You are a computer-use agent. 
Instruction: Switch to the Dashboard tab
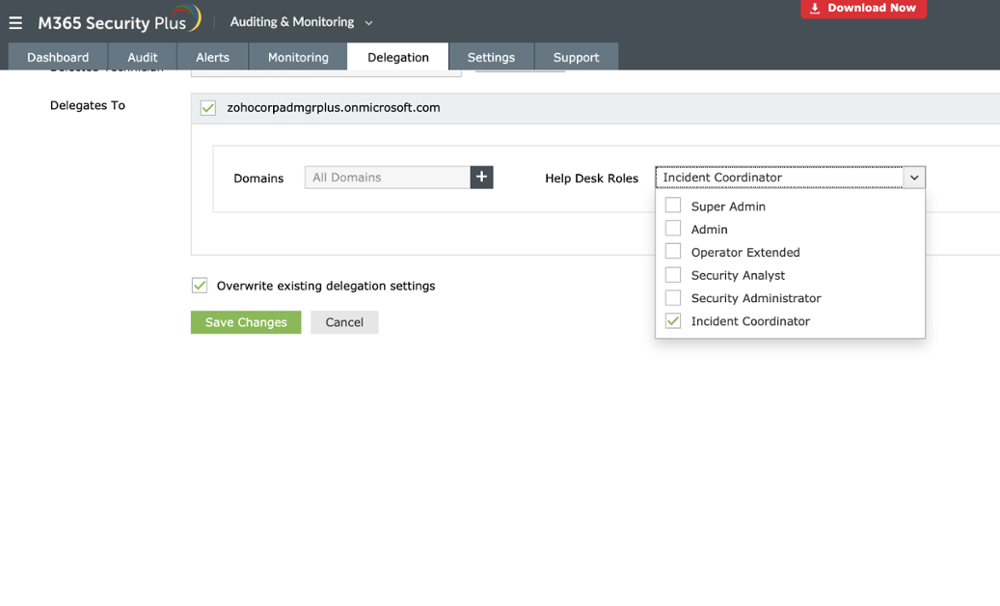click(x=58, y=57)
